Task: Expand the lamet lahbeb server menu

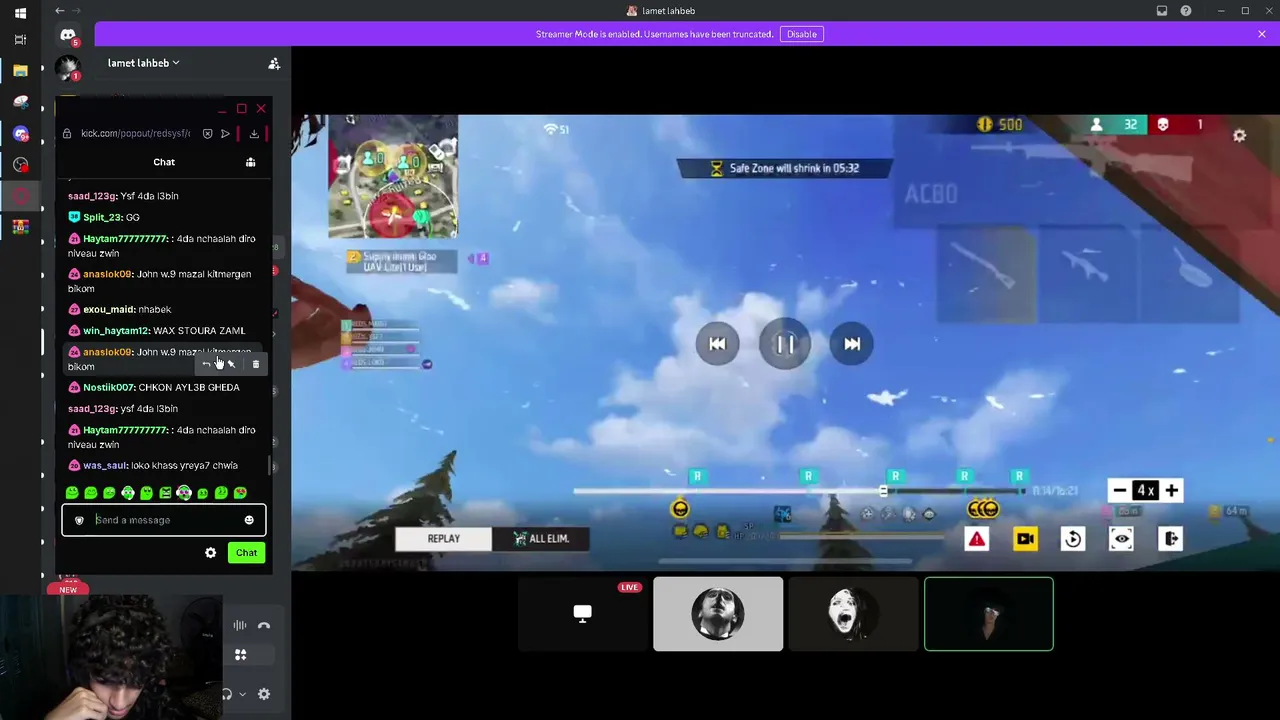Action: (144, 63)
